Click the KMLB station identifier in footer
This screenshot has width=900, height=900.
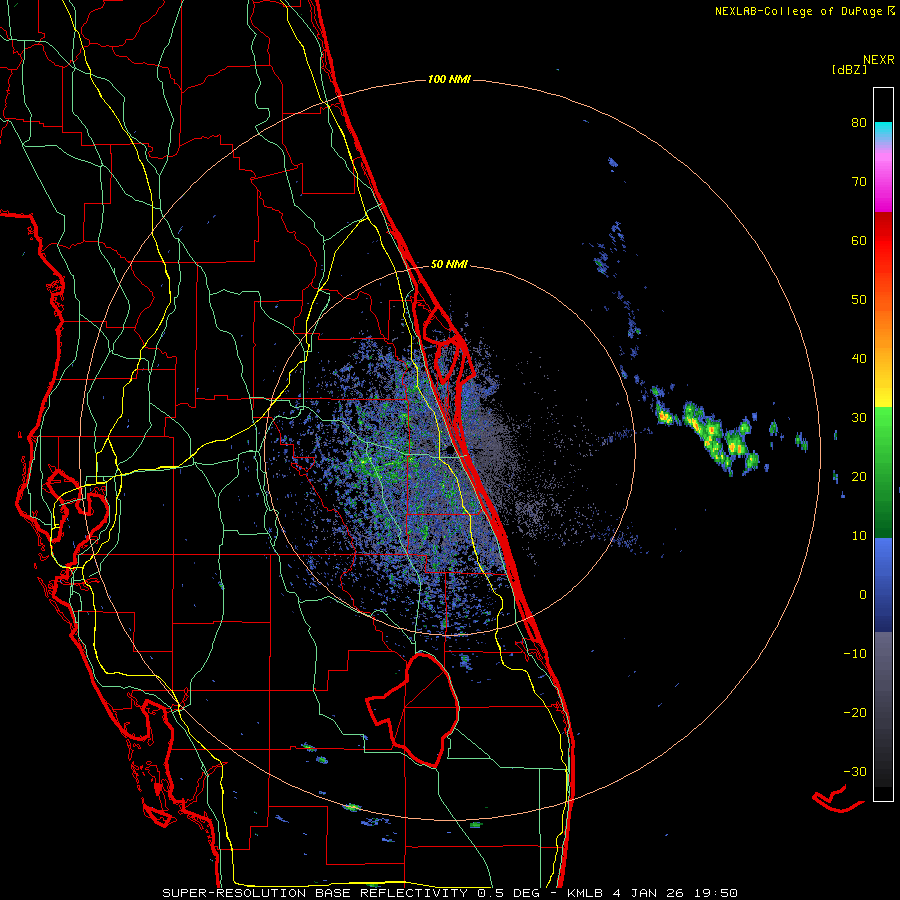coord(586,893)
